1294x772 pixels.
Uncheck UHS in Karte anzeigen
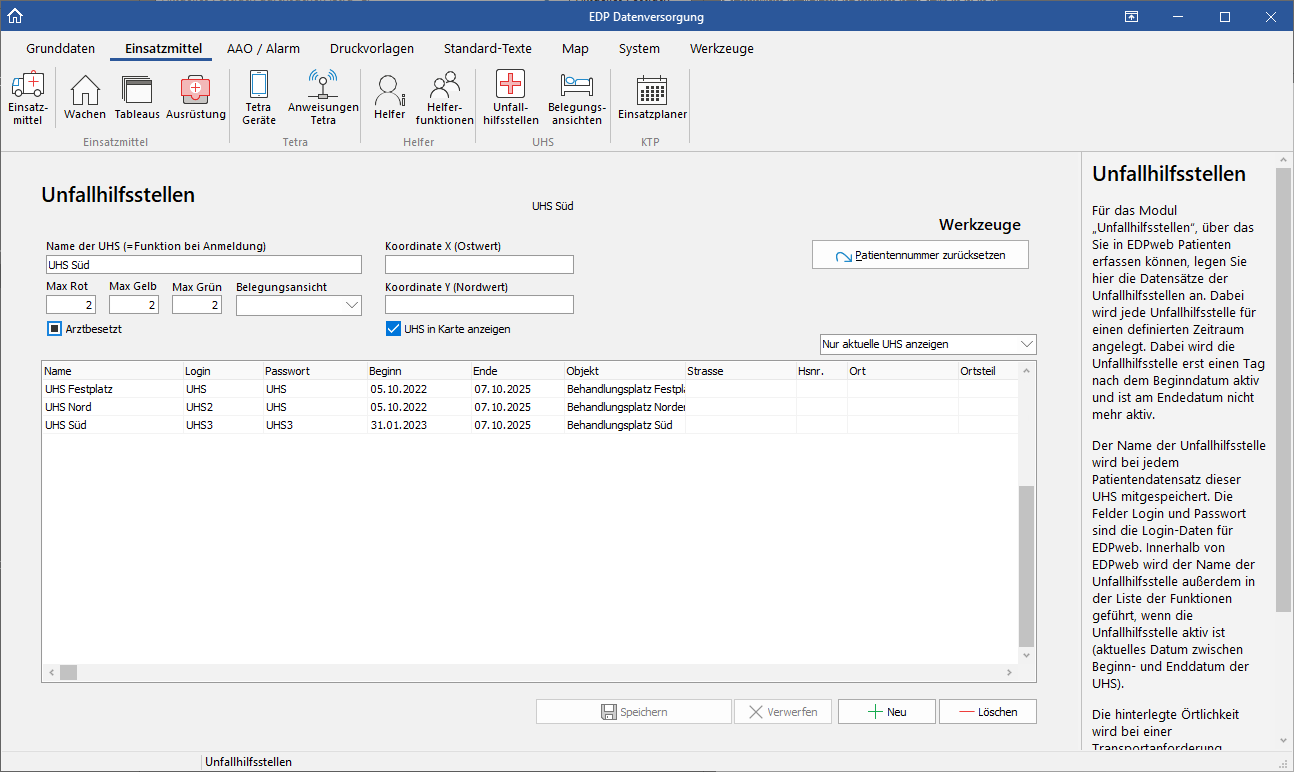pyautogui.click(x=393, y=329)
